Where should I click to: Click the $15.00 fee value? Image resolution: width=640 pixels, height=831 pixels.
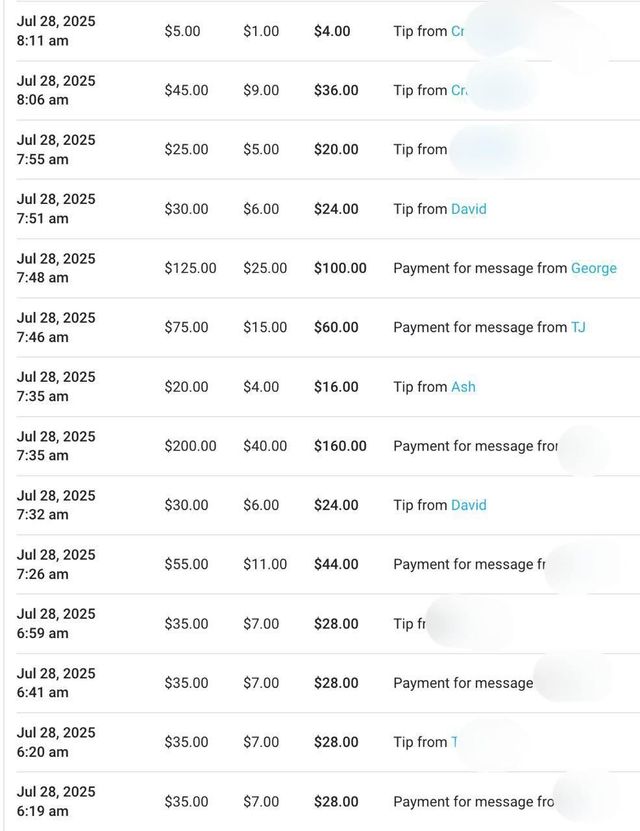265,327
